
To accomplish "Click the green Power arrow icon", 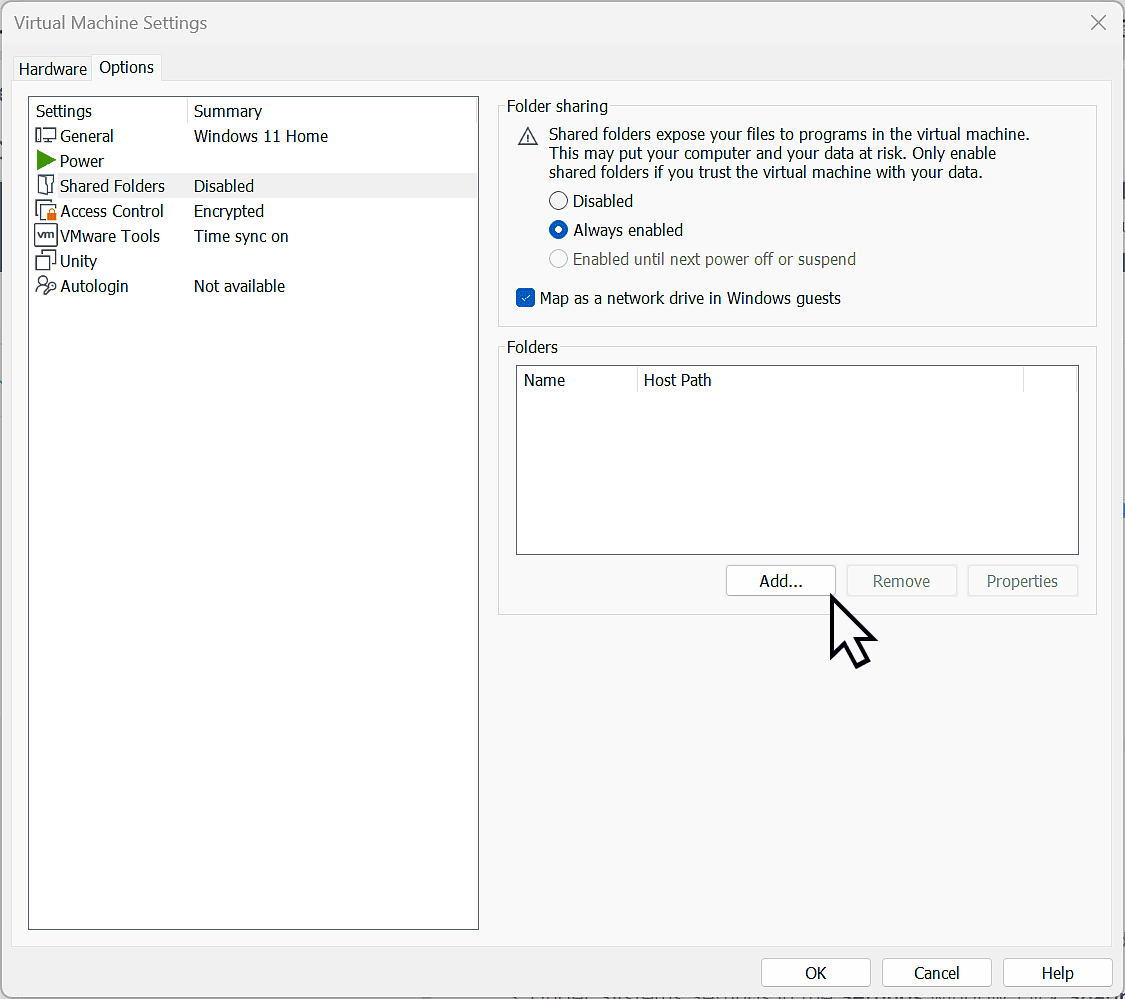I will pos(45,160).
